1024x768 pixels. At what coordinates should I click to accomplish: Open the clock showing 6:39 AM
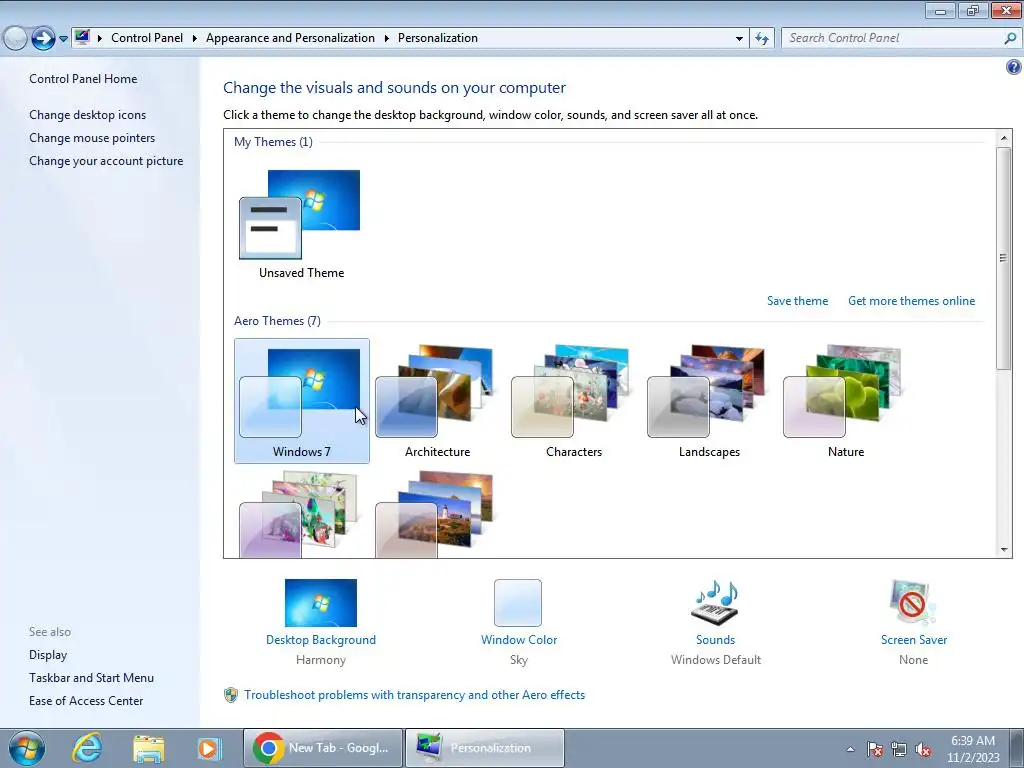[973, 749]
